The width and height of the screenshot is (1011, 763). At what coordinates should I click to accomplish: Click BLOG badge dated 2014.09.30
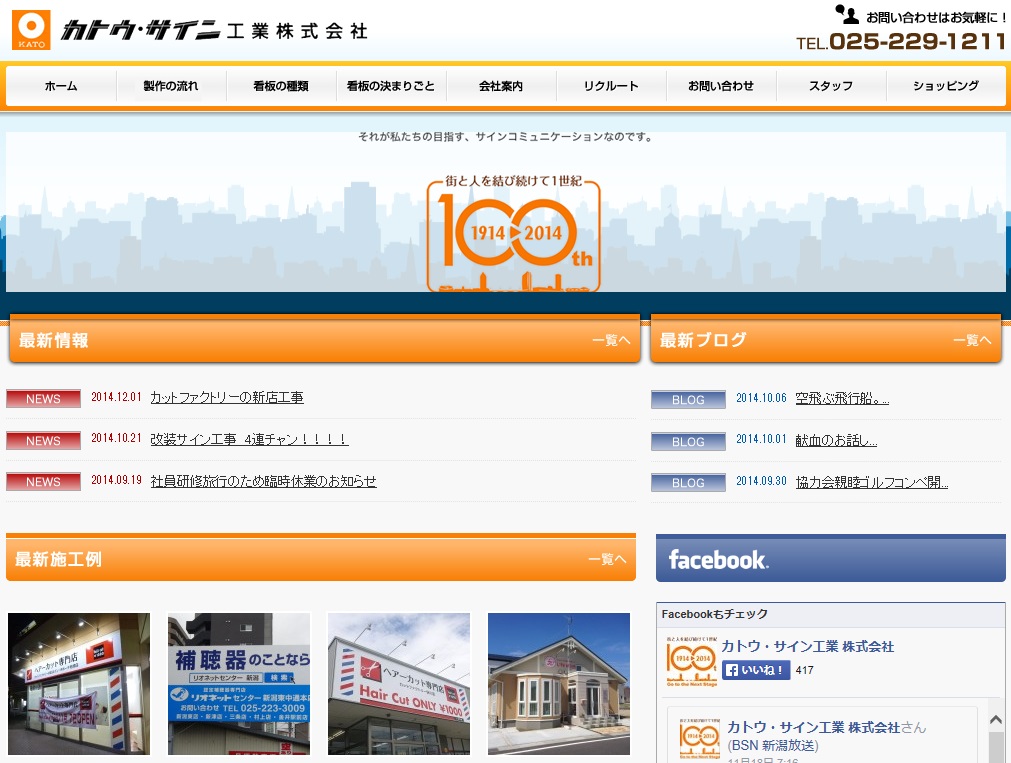coord(688,482)
